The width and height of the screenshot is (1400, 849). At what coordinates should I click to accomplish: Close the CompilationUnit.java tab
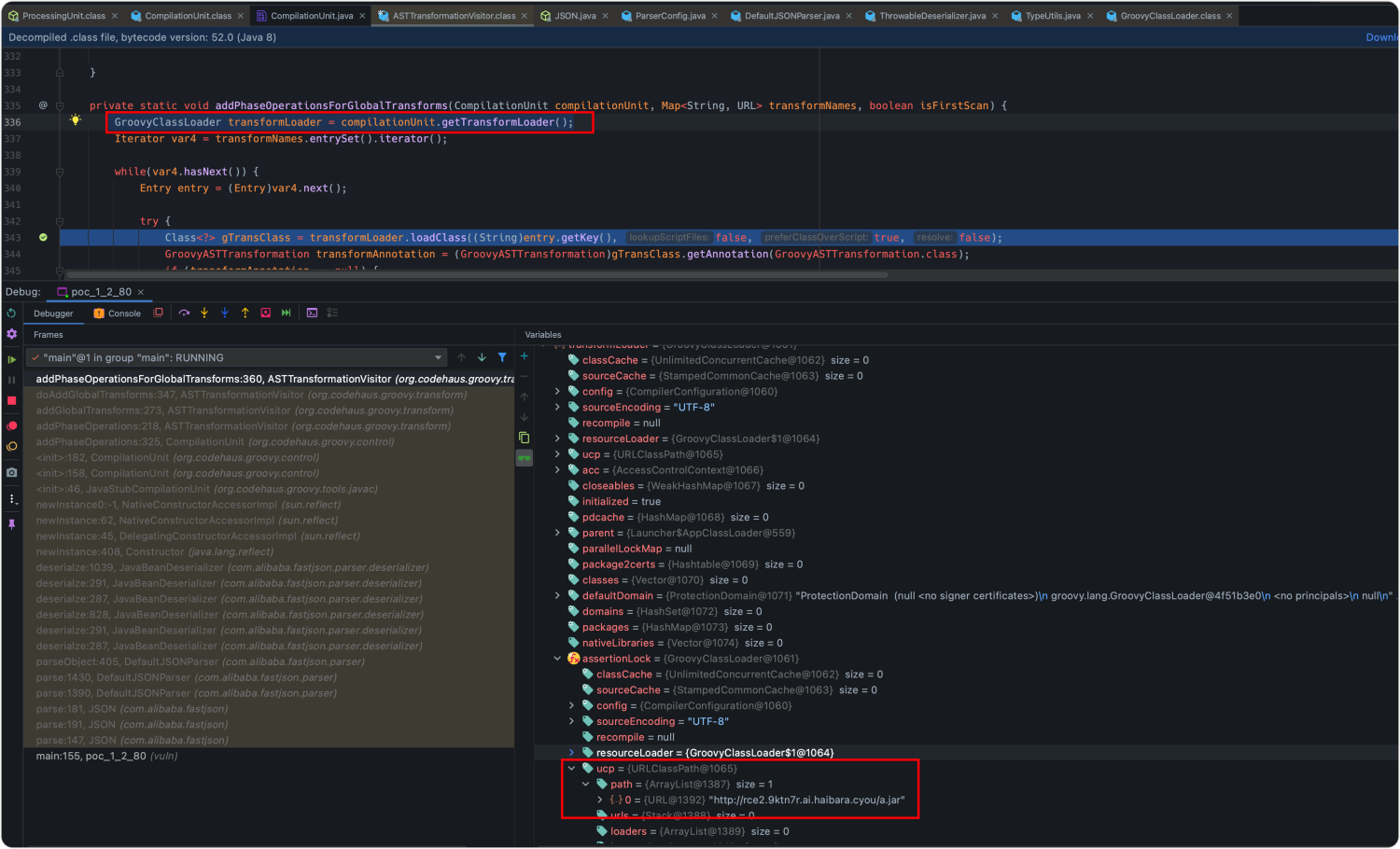point(362,16)
